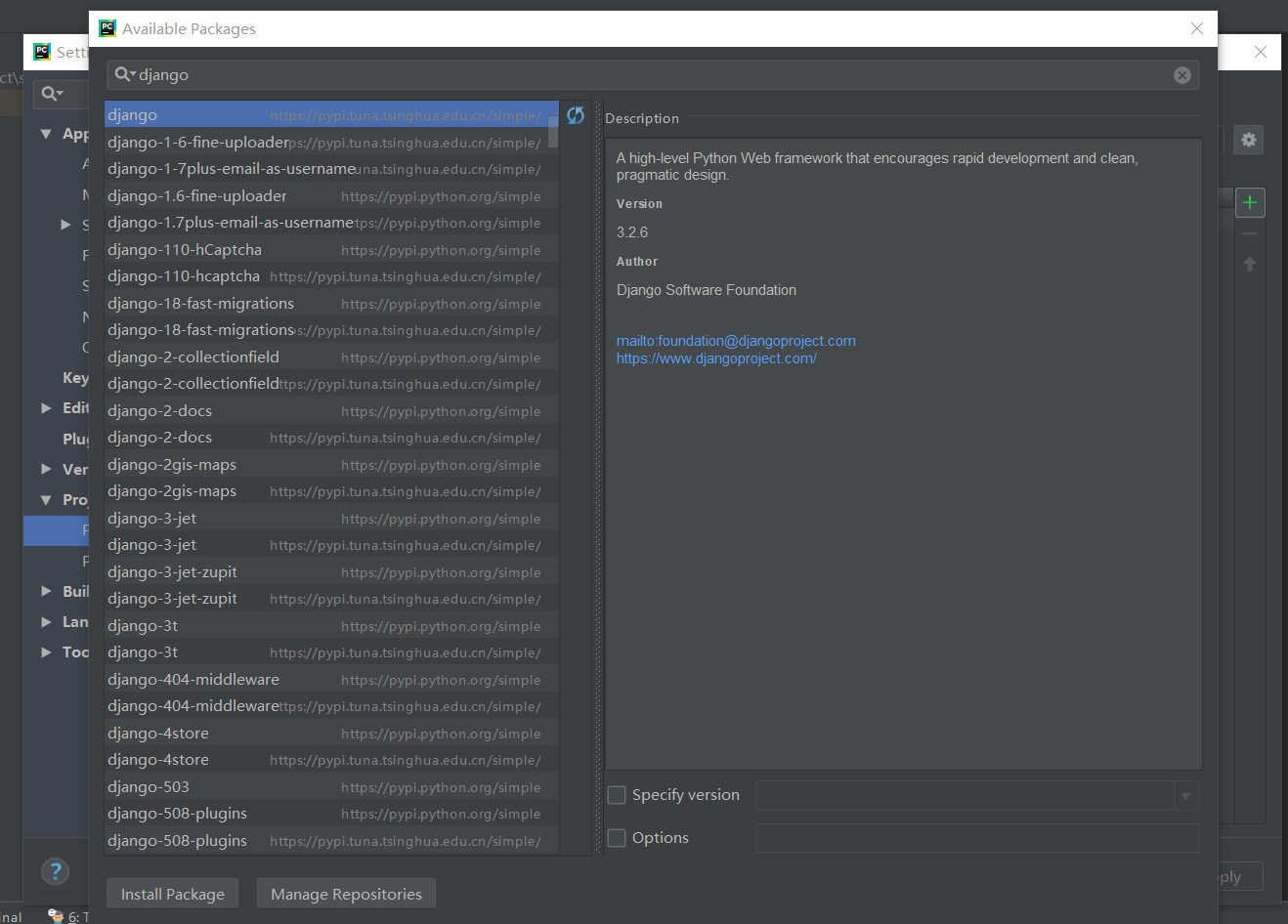Screen dimensions: 1288x924
Task: Expand the Ver section in Settings tree
Action: pyautogui.click(x=46, y=469)
